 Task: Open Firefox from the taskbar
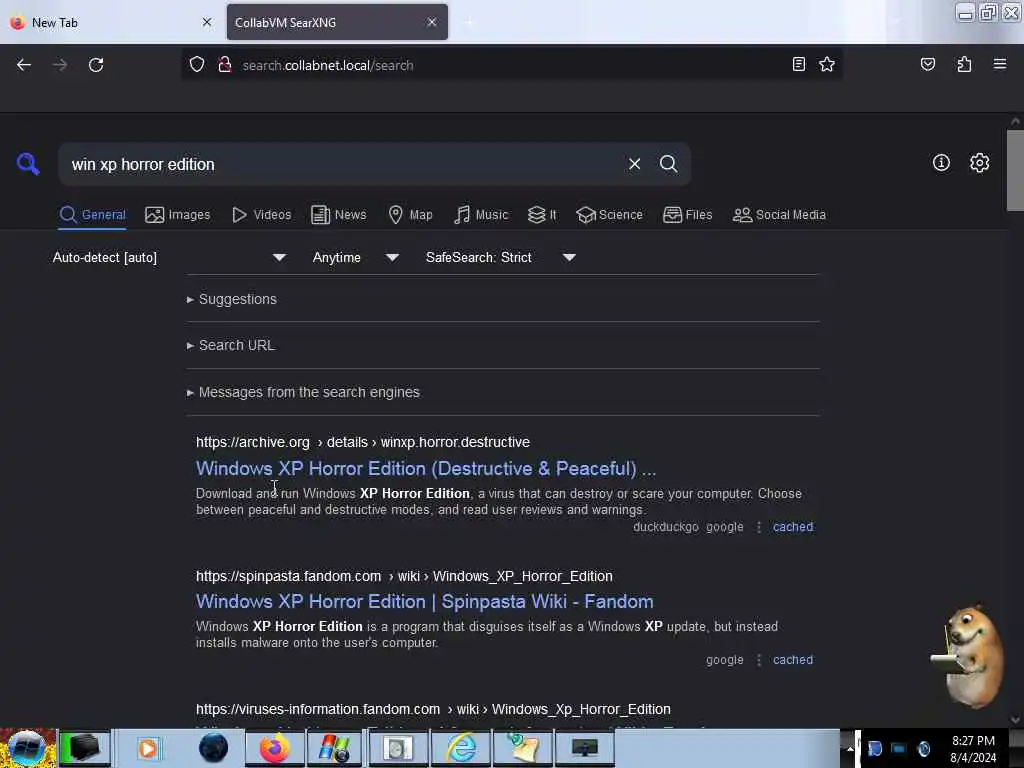274,748
